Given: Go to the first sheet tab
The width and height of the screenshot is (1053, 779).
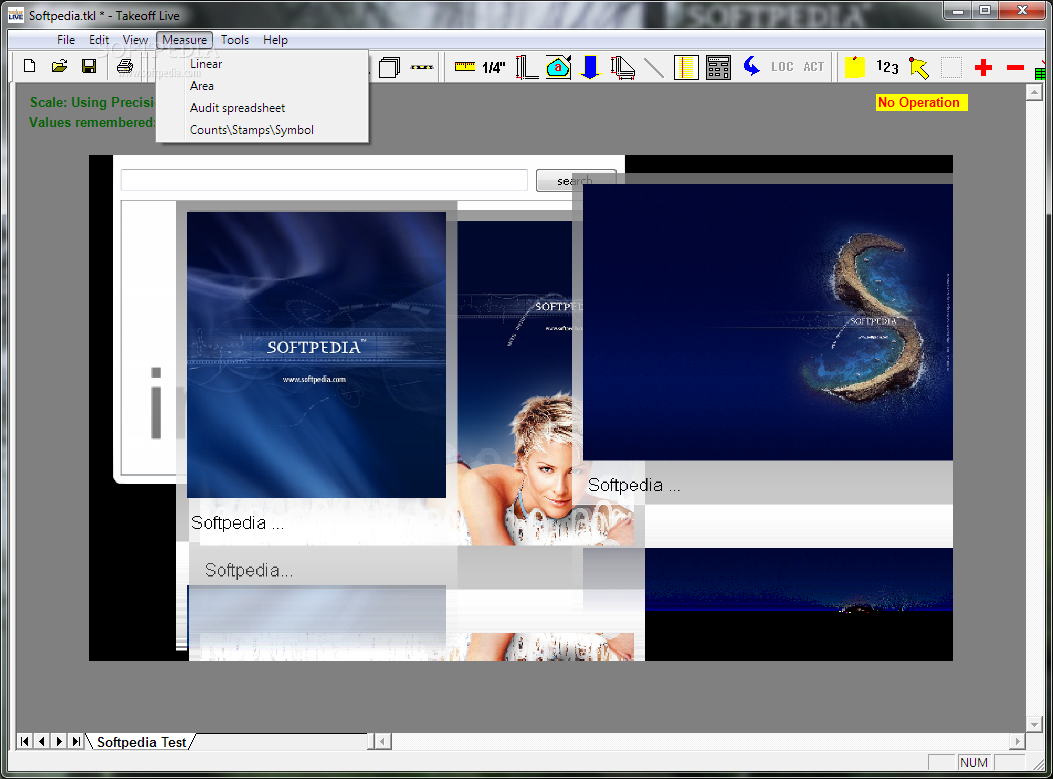Looking at the screenshot, I should pos(25,741).
